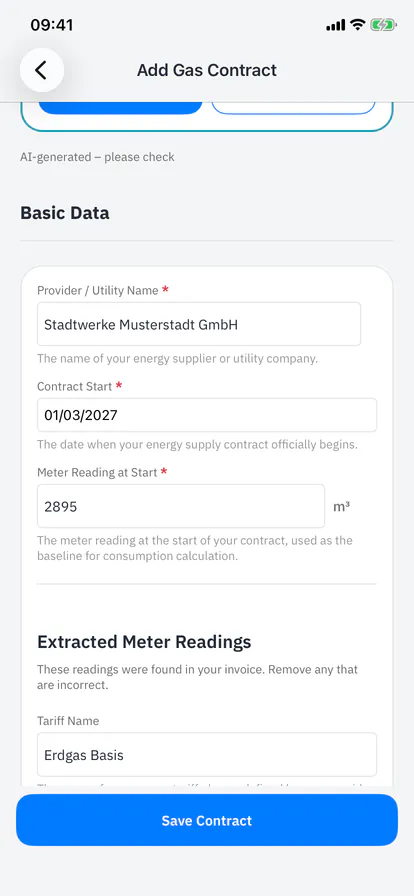The height and width of the screenshot is (896, 414).
Task: Tap the AI-generated please check notice
Action: pyautogui.click(x=97, y=157)
